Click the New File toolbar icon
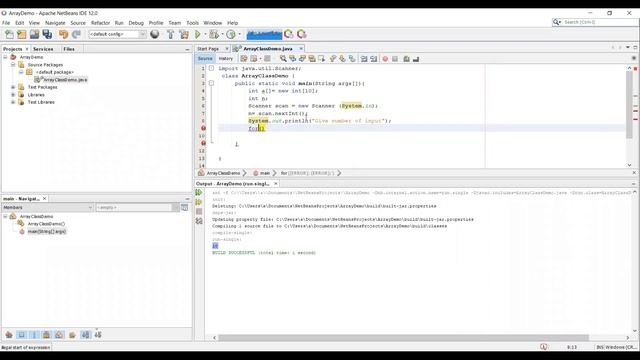640x360 pixels. (9, 34)
